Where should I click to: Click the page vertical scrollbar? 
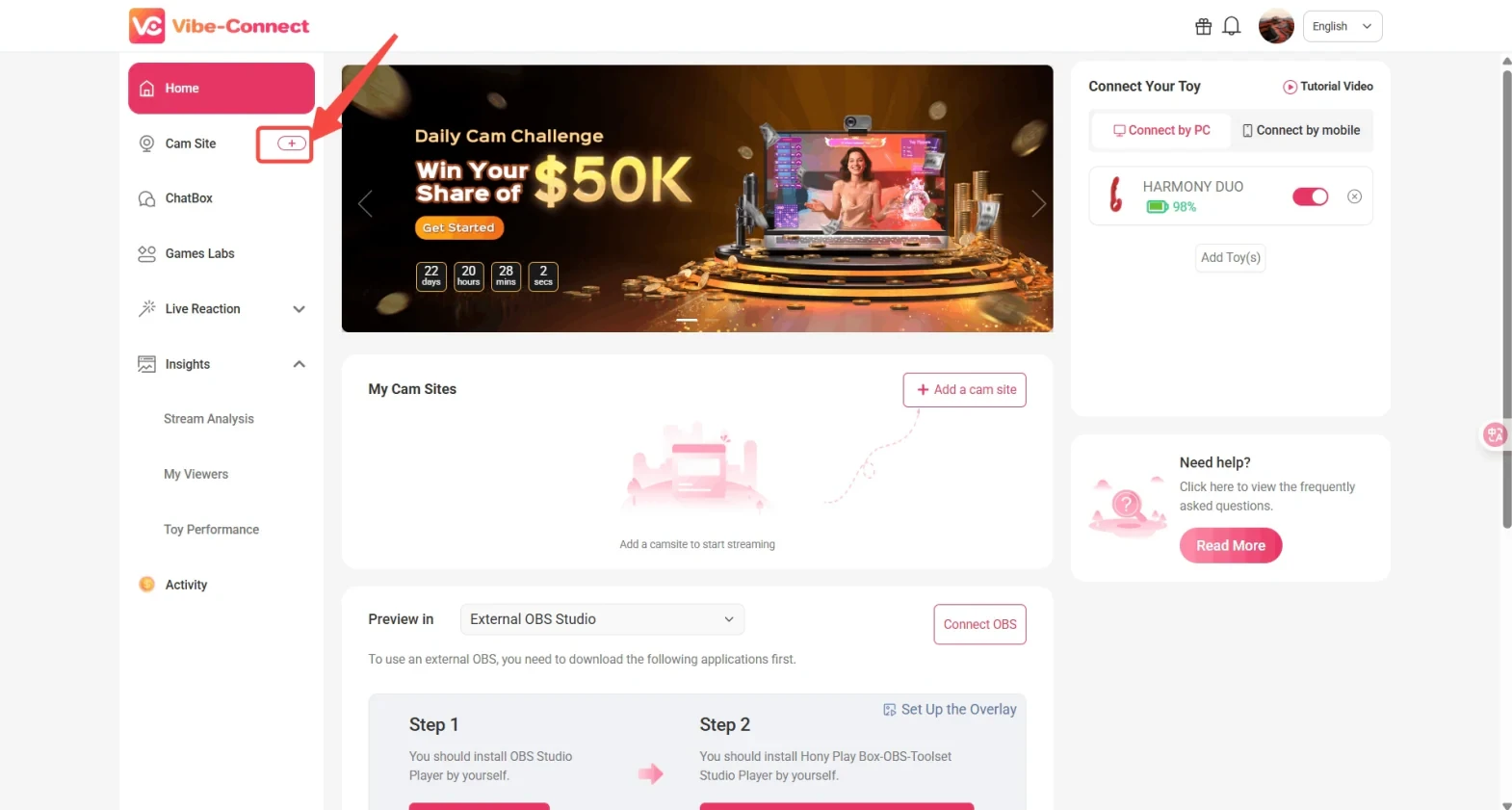pos(1507,299)
